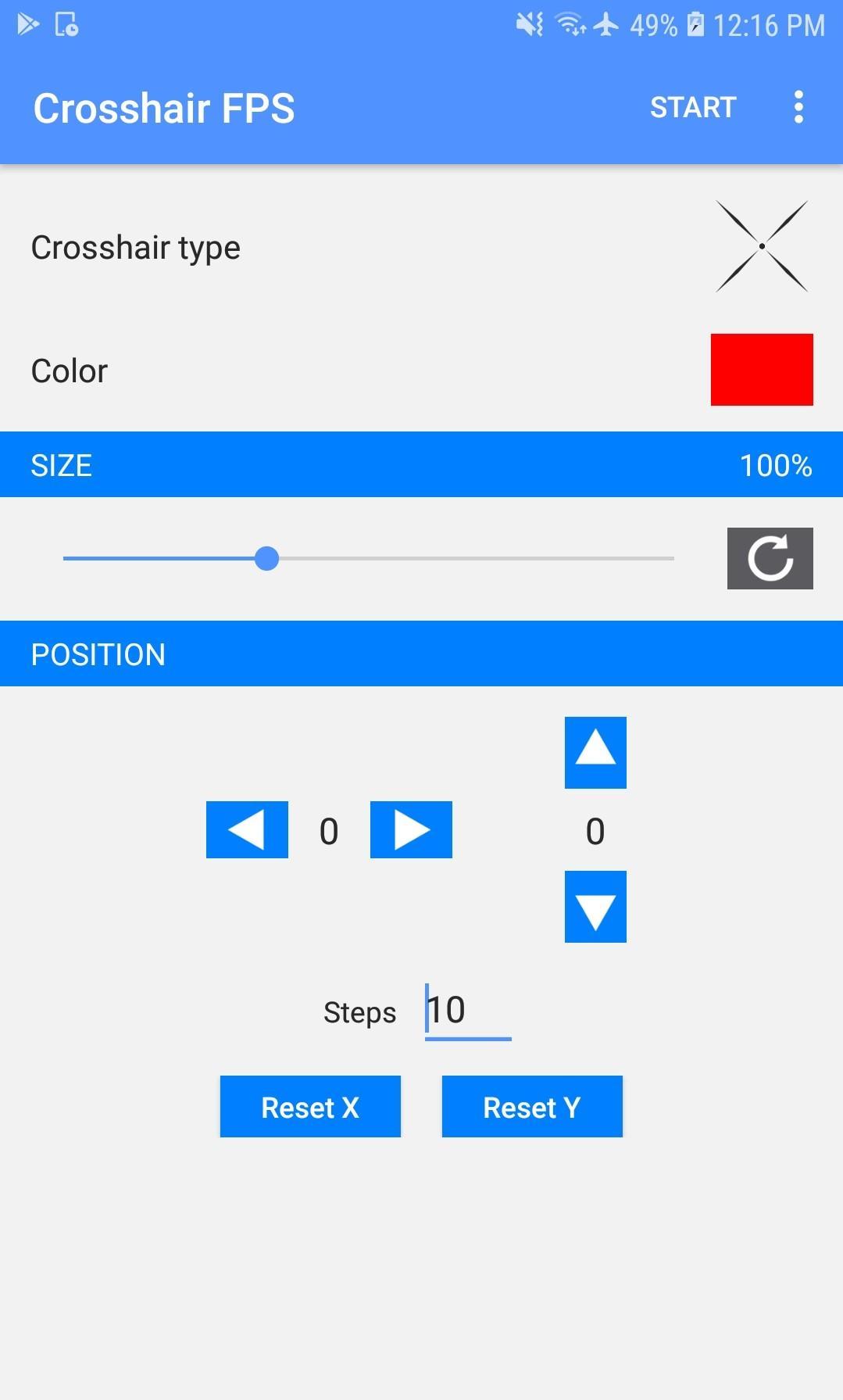Click the Reset Y button
The height and width of the screenshot is (1400, 843).
(532, 1106)
